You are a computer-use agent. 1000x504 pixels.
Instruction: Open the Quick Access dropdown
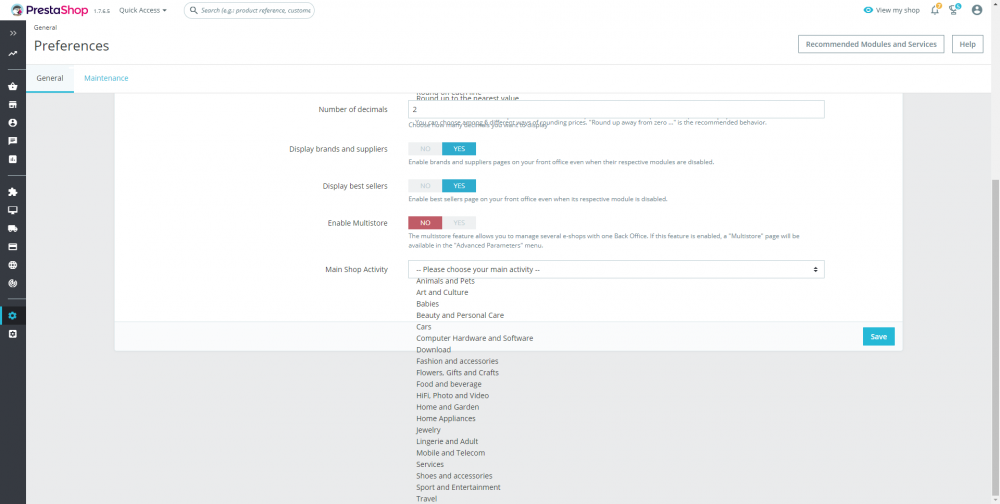pyautogui.click(x=143, y=10)
